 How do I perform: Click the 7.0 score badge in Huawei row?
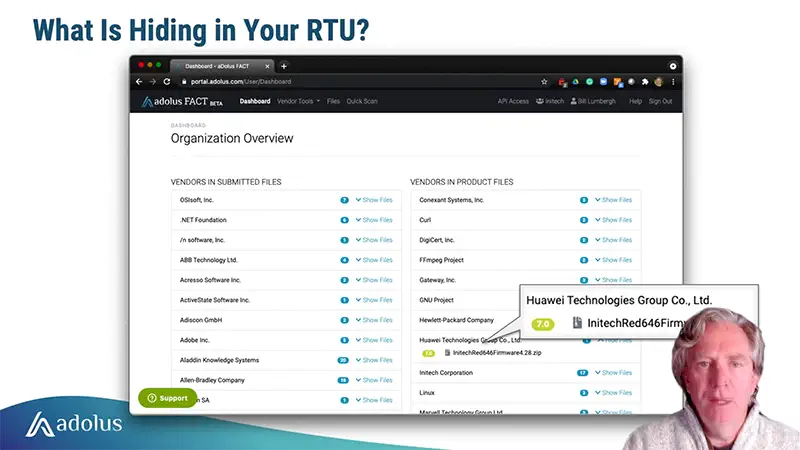click(428, 353)
